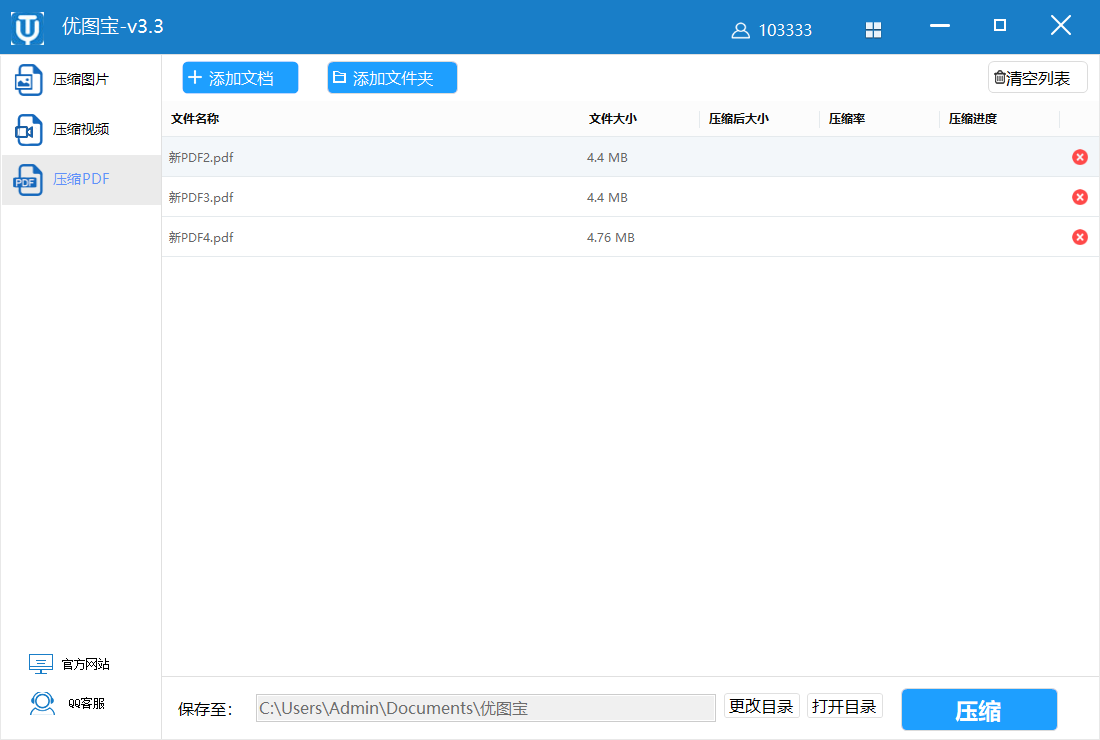Click the 添加文件夹 button
This screenshot has width=1100, height=740.
point(392,77)
